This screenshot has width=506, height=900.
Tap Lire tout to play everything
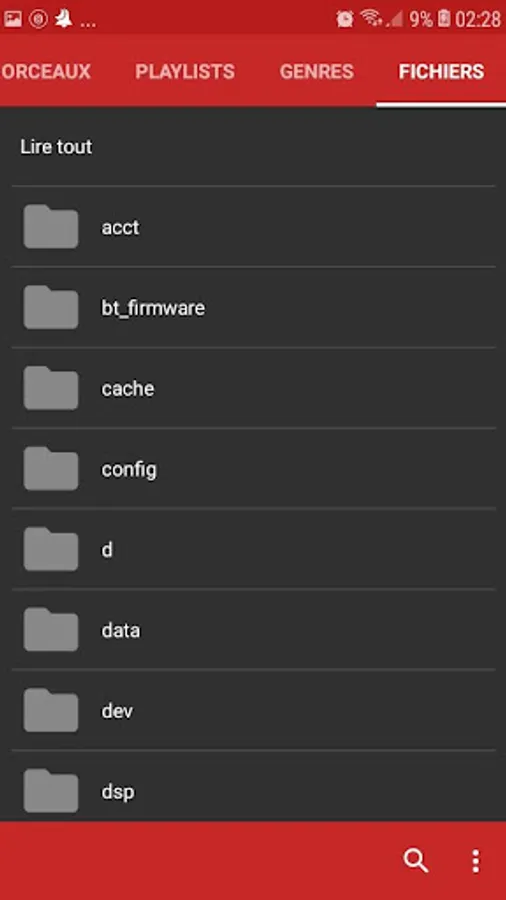(56, 147)
